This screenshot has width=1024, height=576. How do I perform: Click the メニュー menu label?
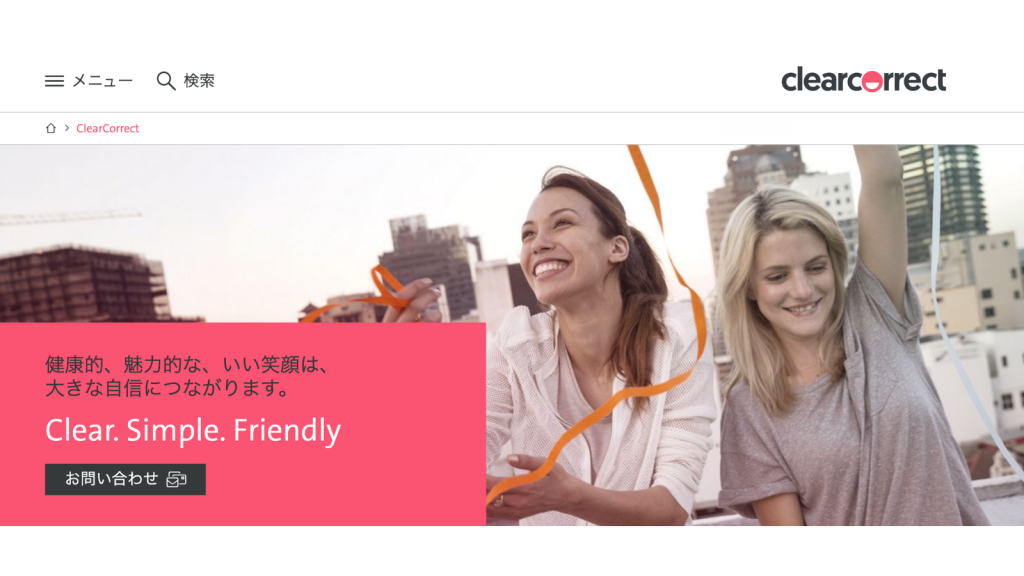pyautogui.click(x=103, y=81)
